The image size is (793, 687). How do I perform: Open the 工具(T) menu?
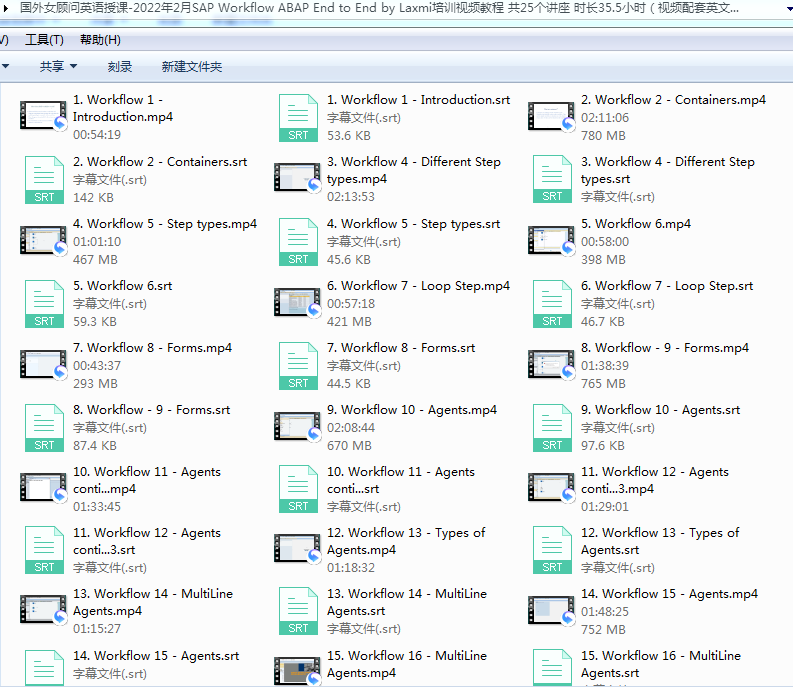pyautogui.click(x=45, y=40)
